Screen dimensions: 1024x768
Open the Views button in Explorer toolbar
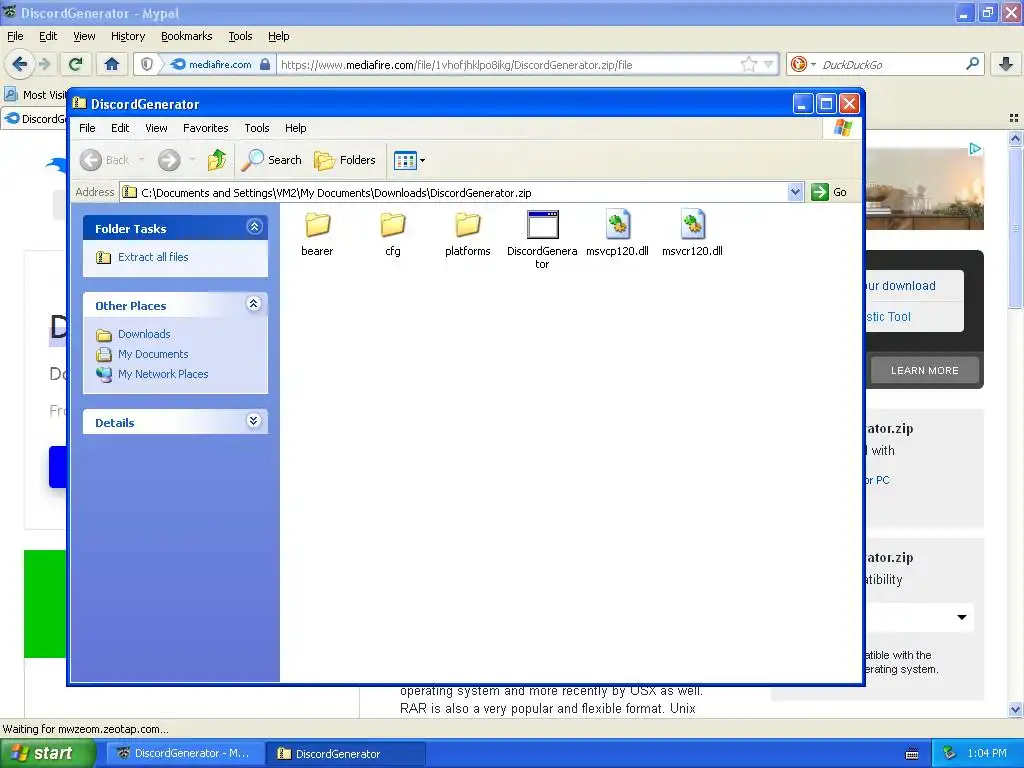[409, 160]
